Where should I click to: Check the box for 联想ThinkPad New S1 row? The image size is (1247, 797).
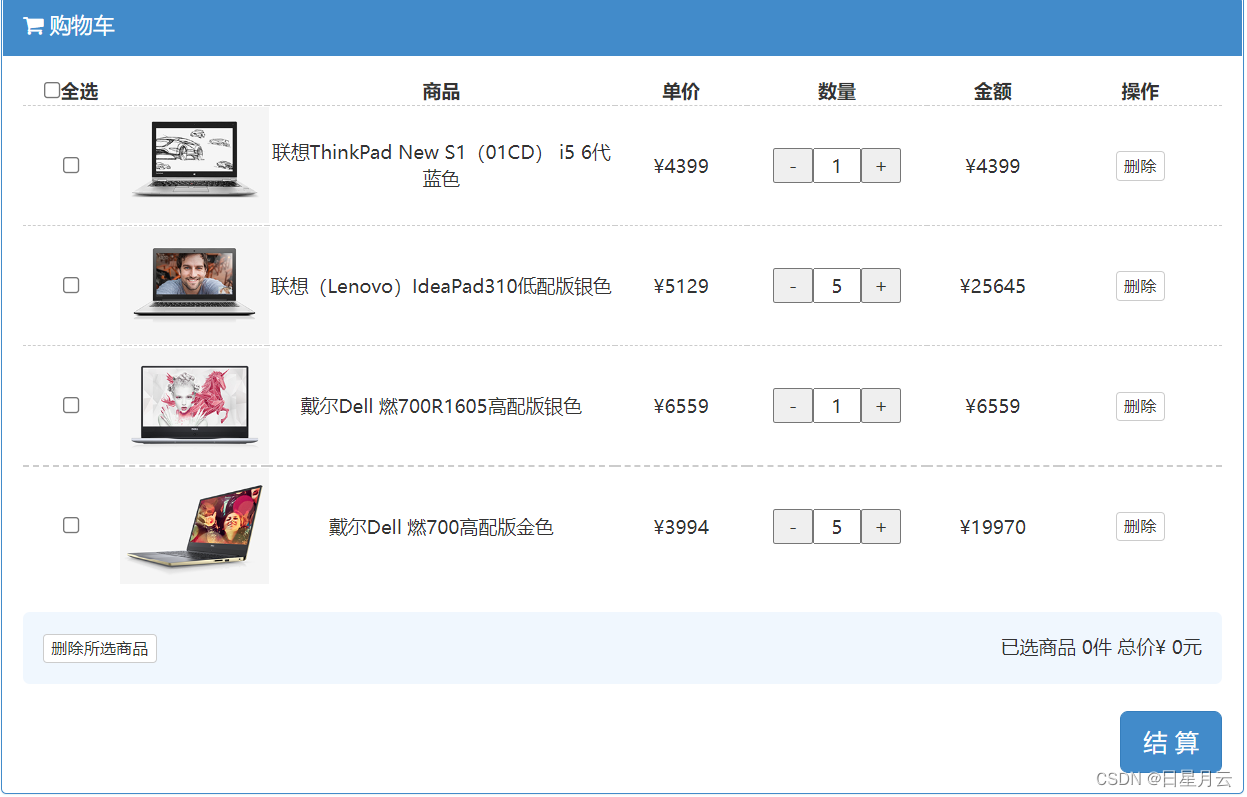[x=71, y=165]
